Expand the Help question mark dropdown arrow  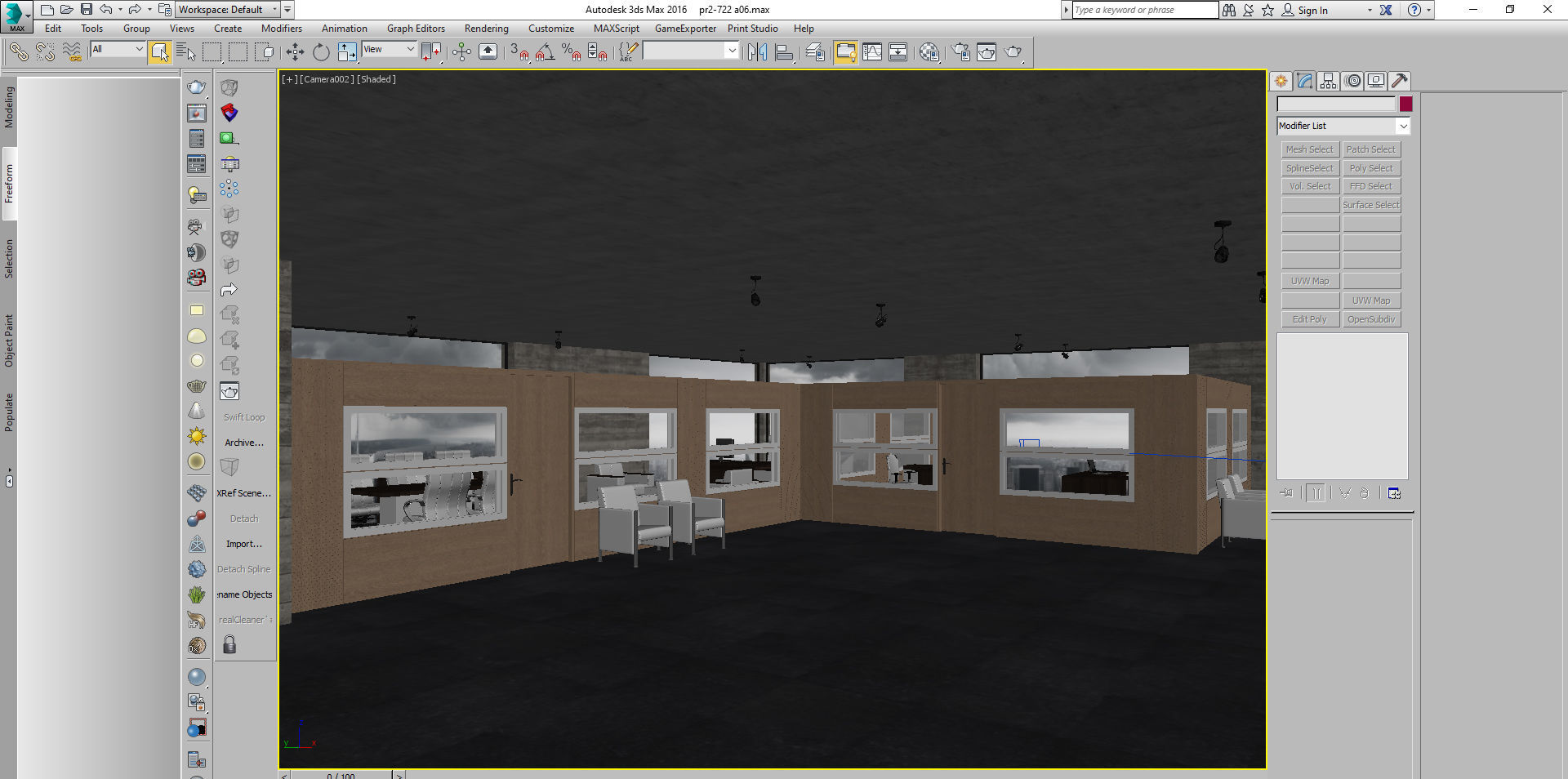(x=1428, y=11)
